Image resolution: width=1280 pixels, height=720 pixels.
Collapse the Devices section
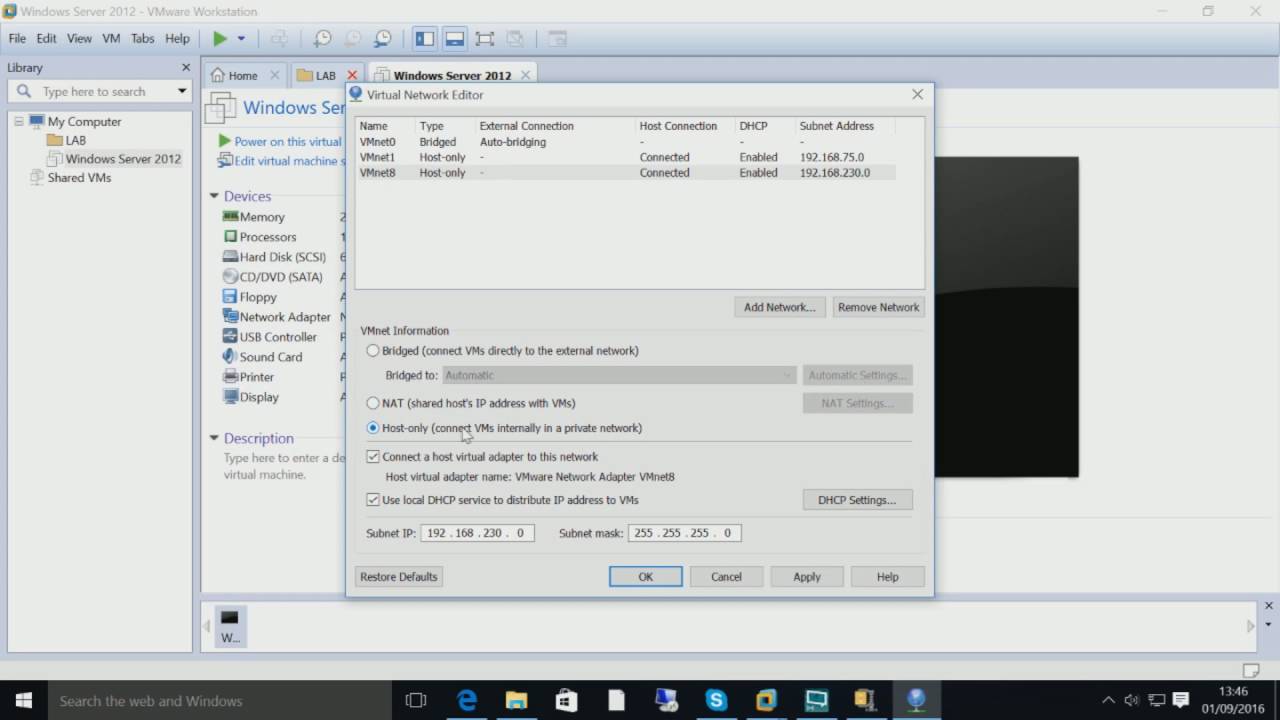coord(214,196)
